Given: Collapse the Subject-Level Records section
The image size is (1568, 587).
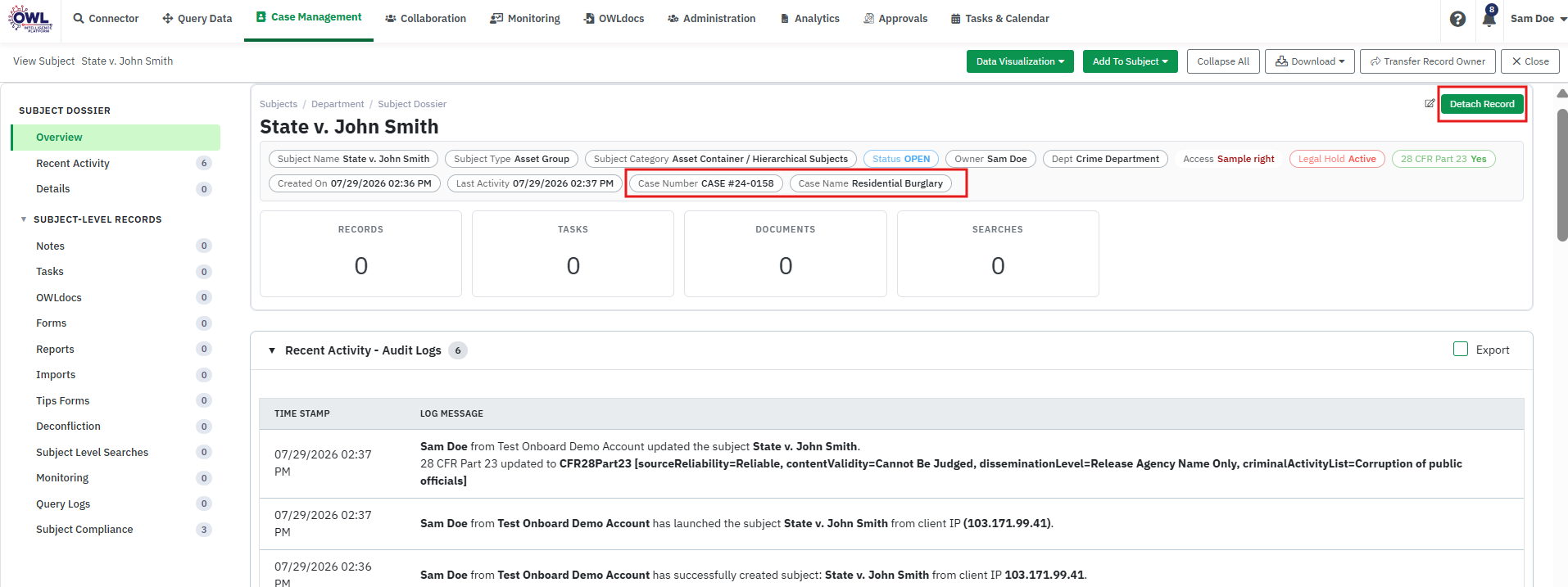Looking at the screenshot, I should click(24, 219).
